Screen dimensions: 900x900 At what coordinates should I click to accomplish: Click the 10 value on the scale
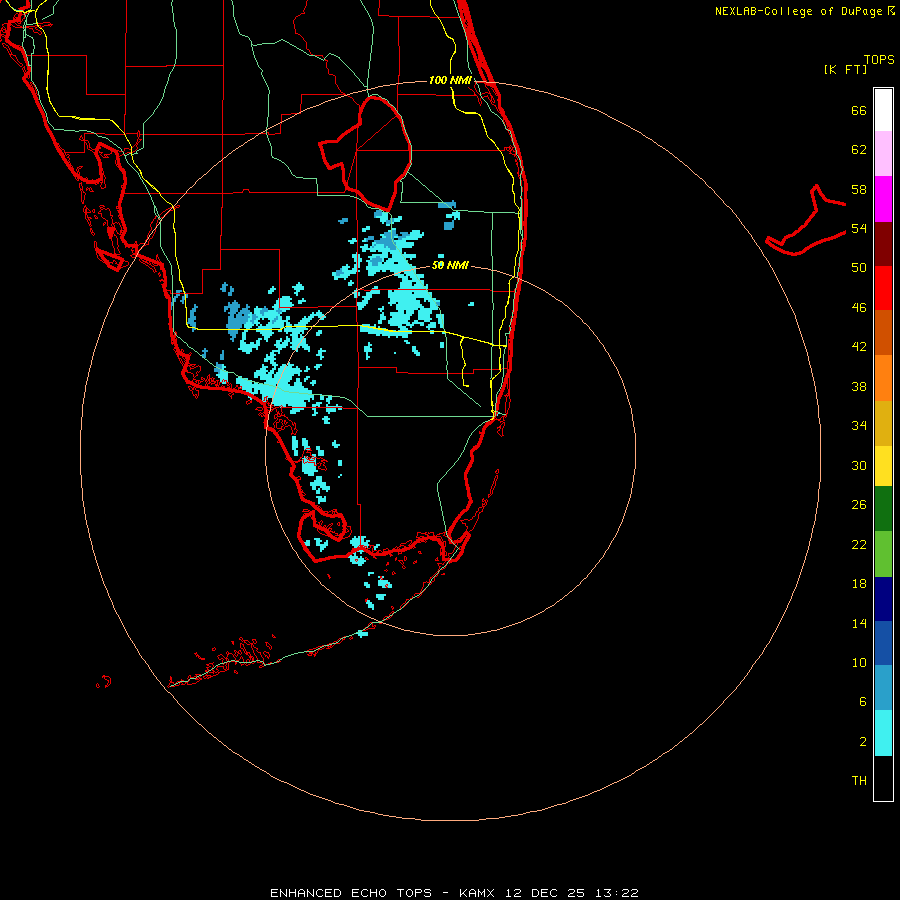point(859,662)
